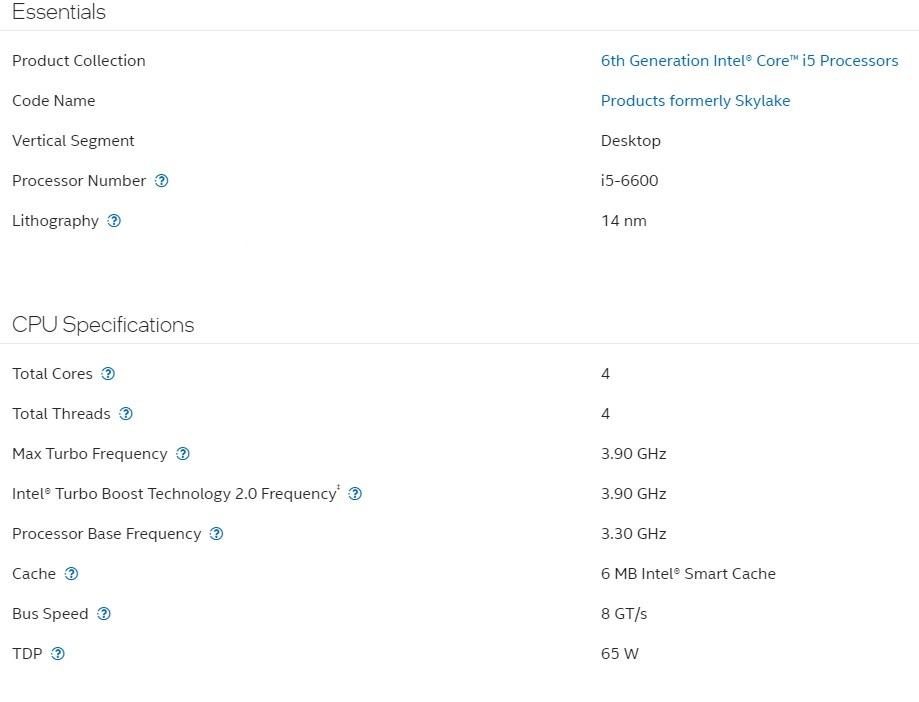
Task: Open the Lithography info tooltip icon
Action: click(x=114, y=221)
